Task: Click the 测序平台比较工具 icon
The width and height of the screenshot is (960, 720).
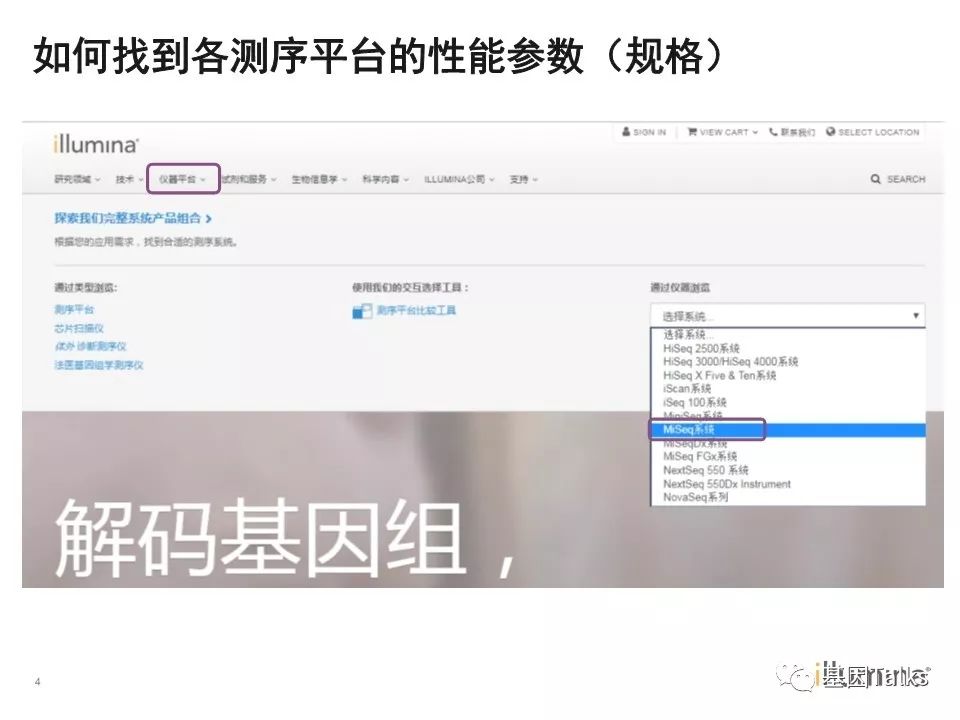Action: [x=362, y=312]
